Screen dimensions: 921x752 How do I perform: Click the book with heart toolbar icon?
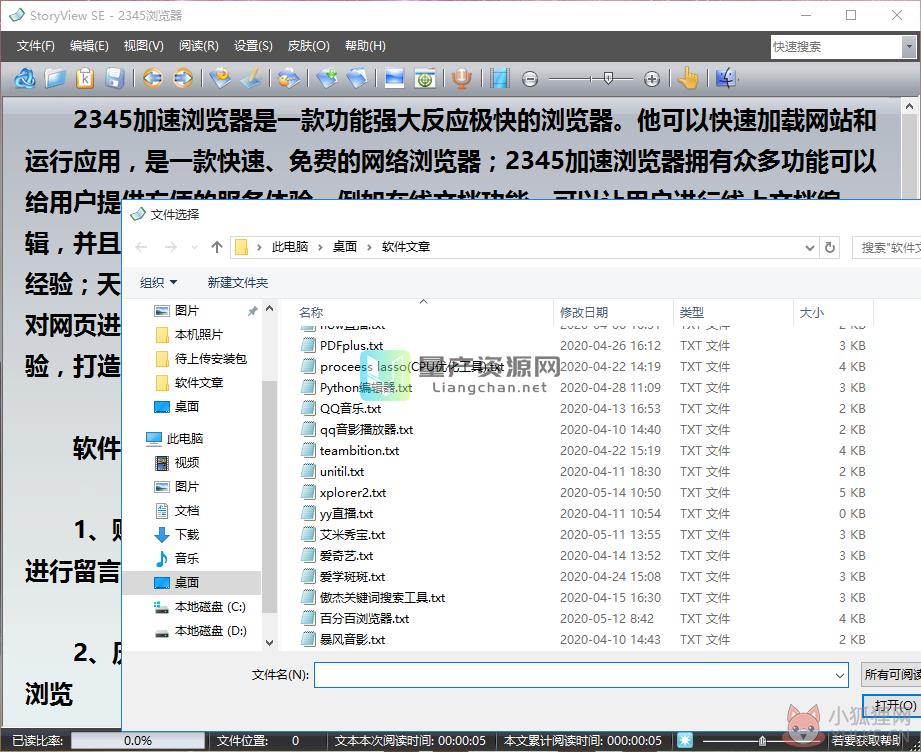[221, 78]
